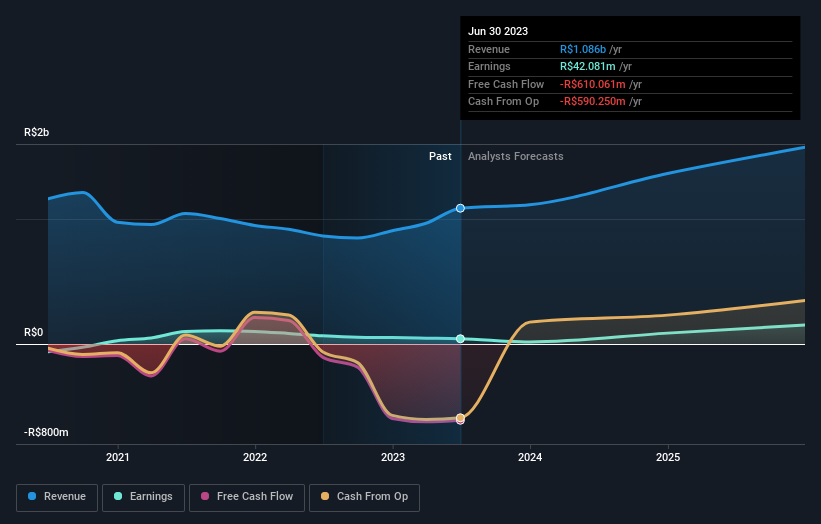Image resolution: width=821 pixels, height=524 pixels.
Task: Click the Jun 30 2023 tooltip date
Action: (498, 31)
